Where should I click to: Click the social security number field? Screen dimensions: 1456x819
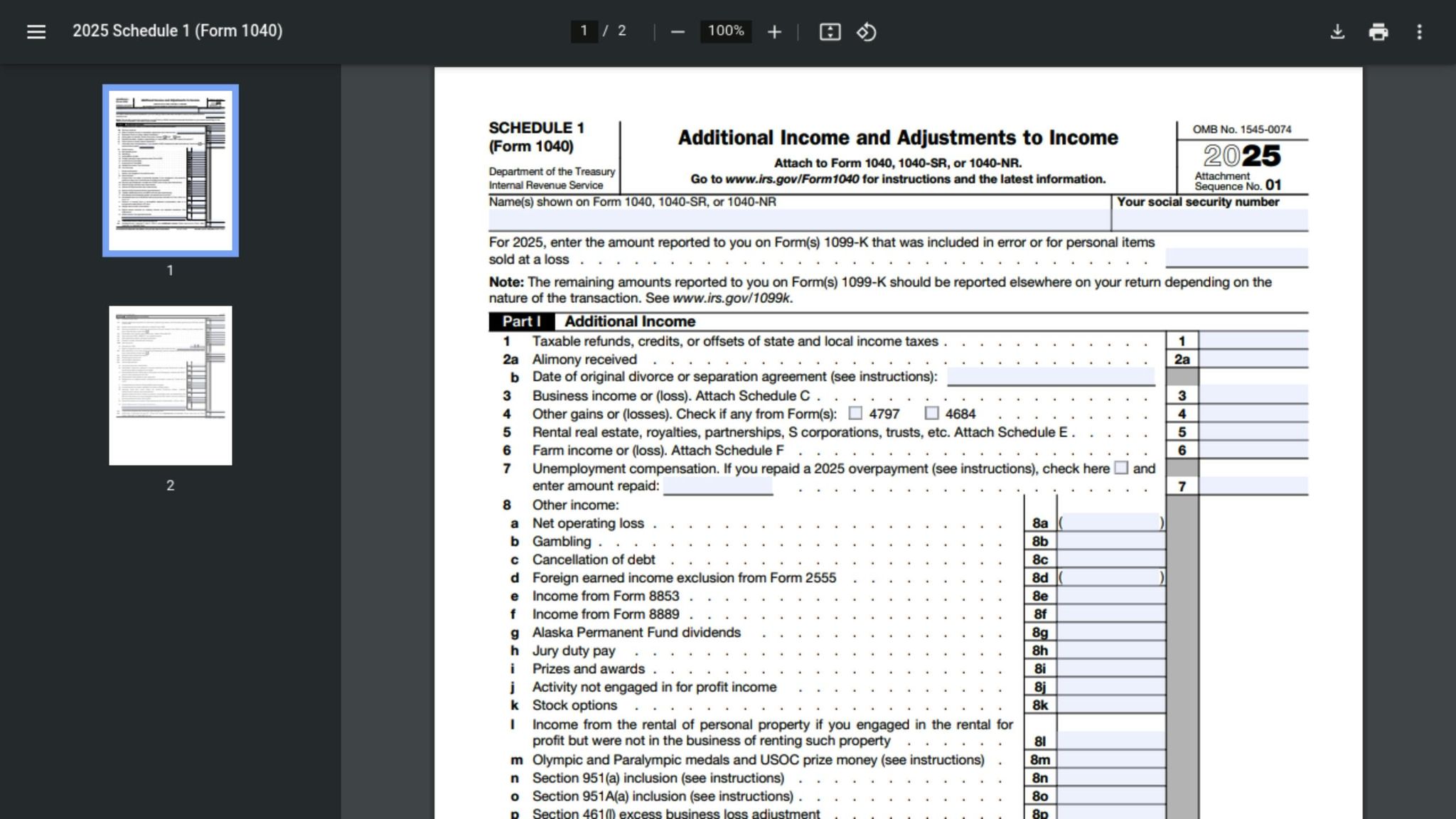(x=1209, y=220)
